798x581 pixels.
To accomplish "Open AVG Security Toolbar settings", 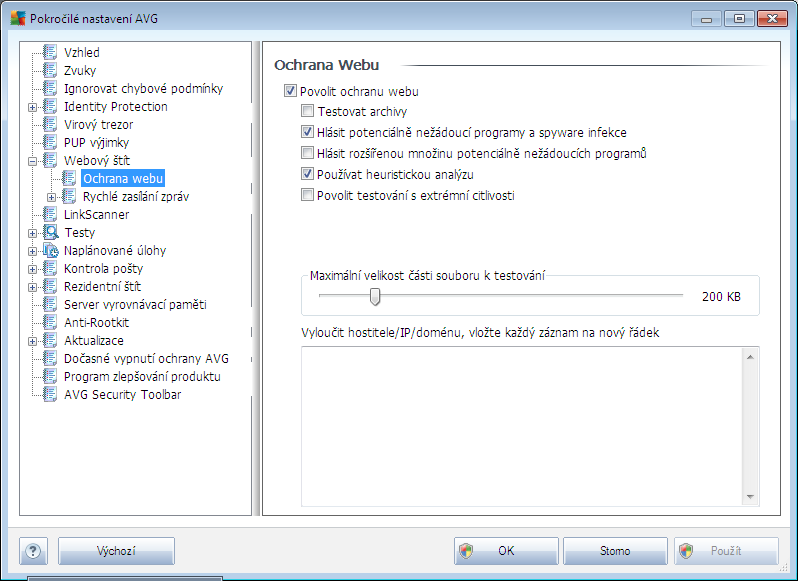I will point(122,395).
